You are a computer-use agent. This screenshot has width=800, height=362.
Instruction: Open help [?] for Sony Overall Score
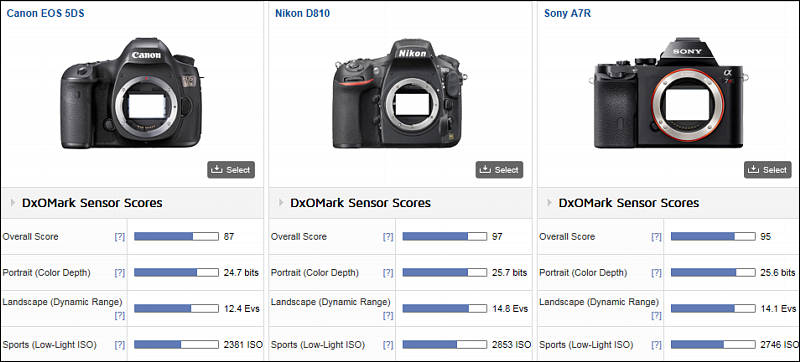point(656,237)
